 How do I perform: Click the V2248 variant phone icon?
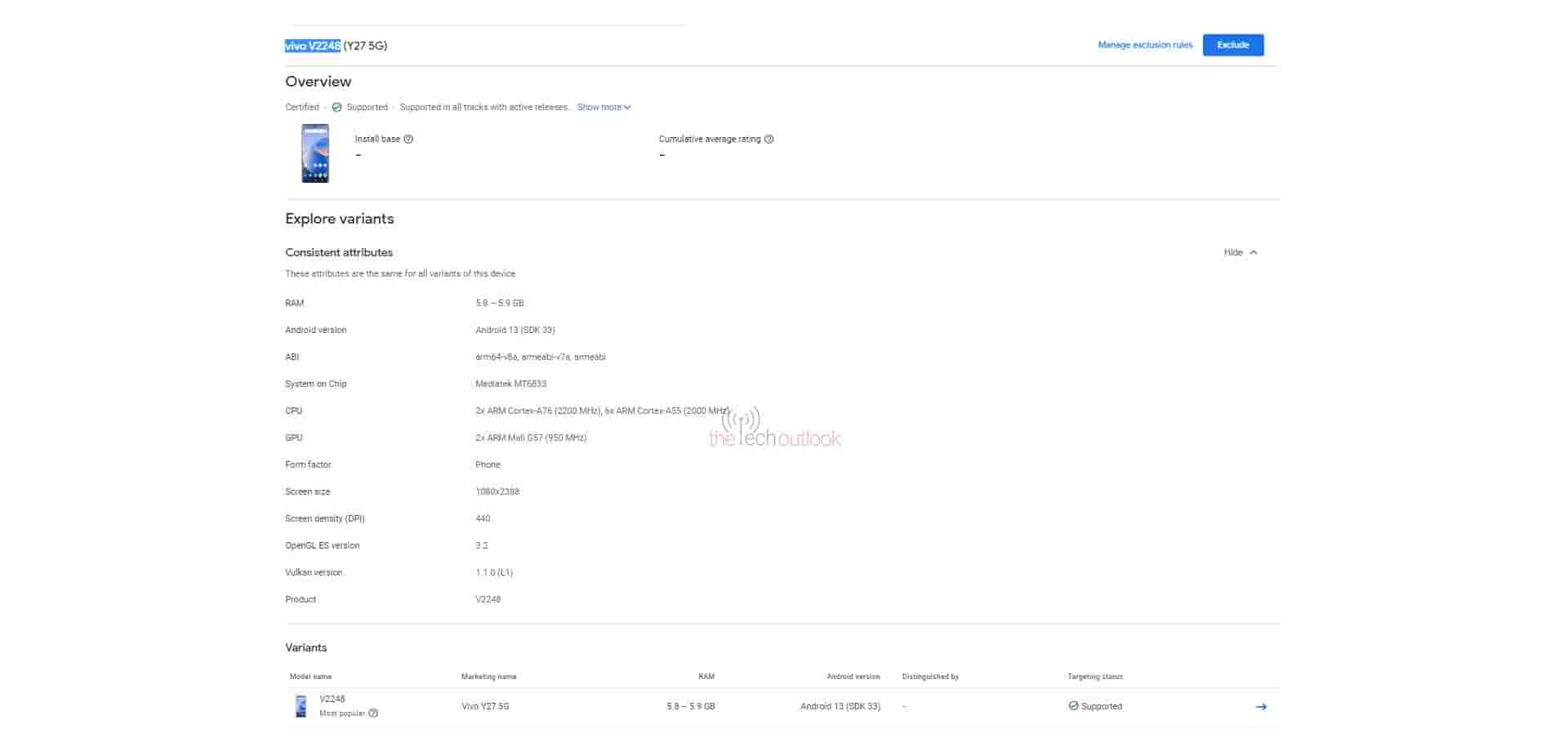pos(301,706)
